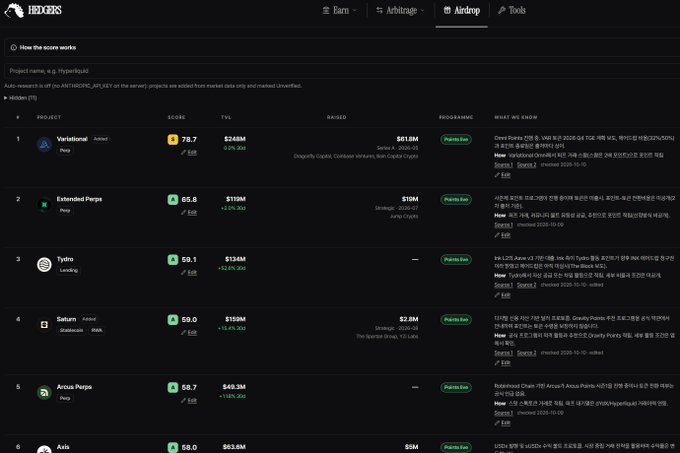
Task: Click the Axis score 58.0
Action: pyautogui.click(x=189, y=447)
